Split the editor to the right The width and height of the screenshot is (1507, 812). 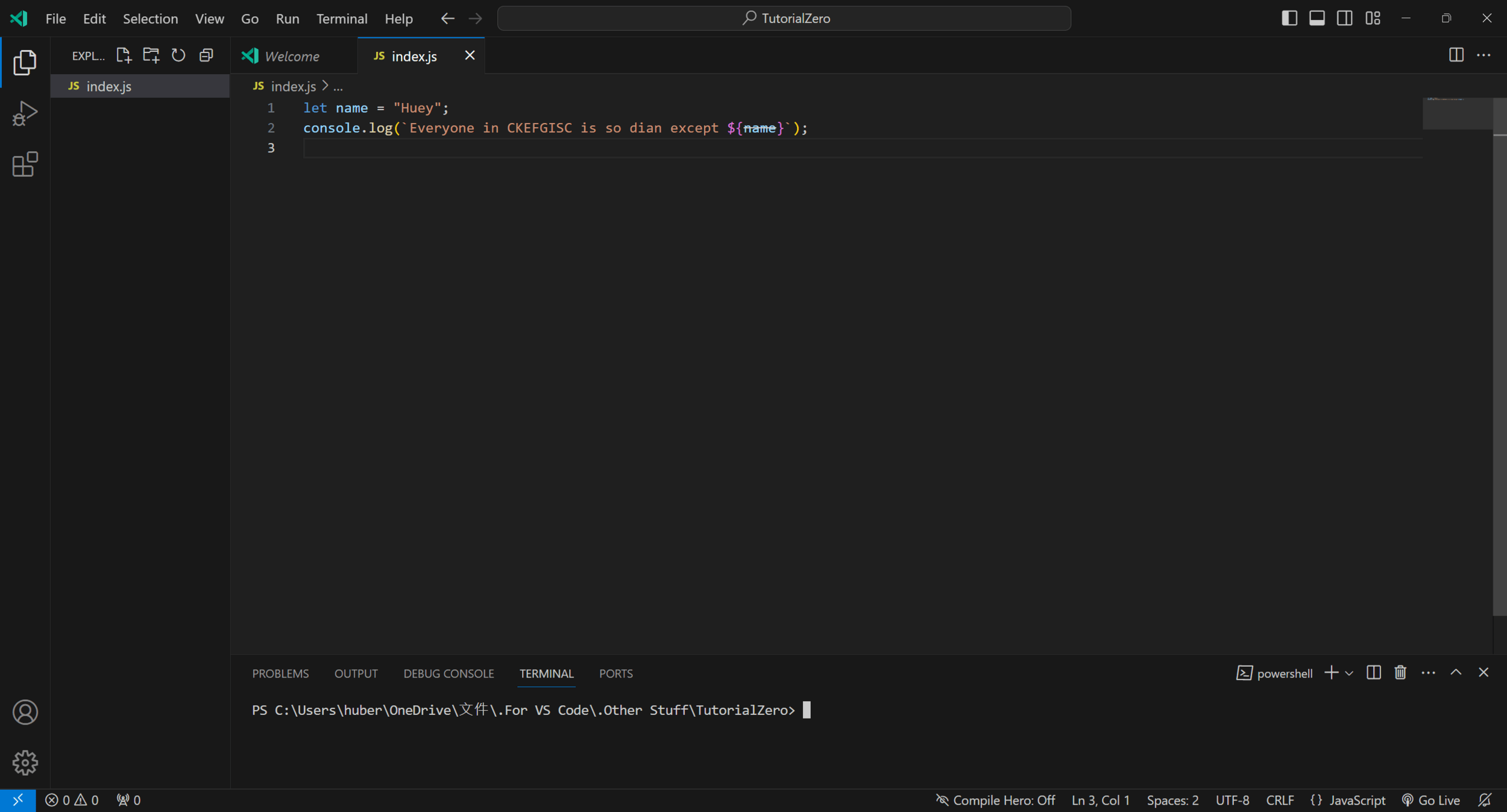point(1456,55)
